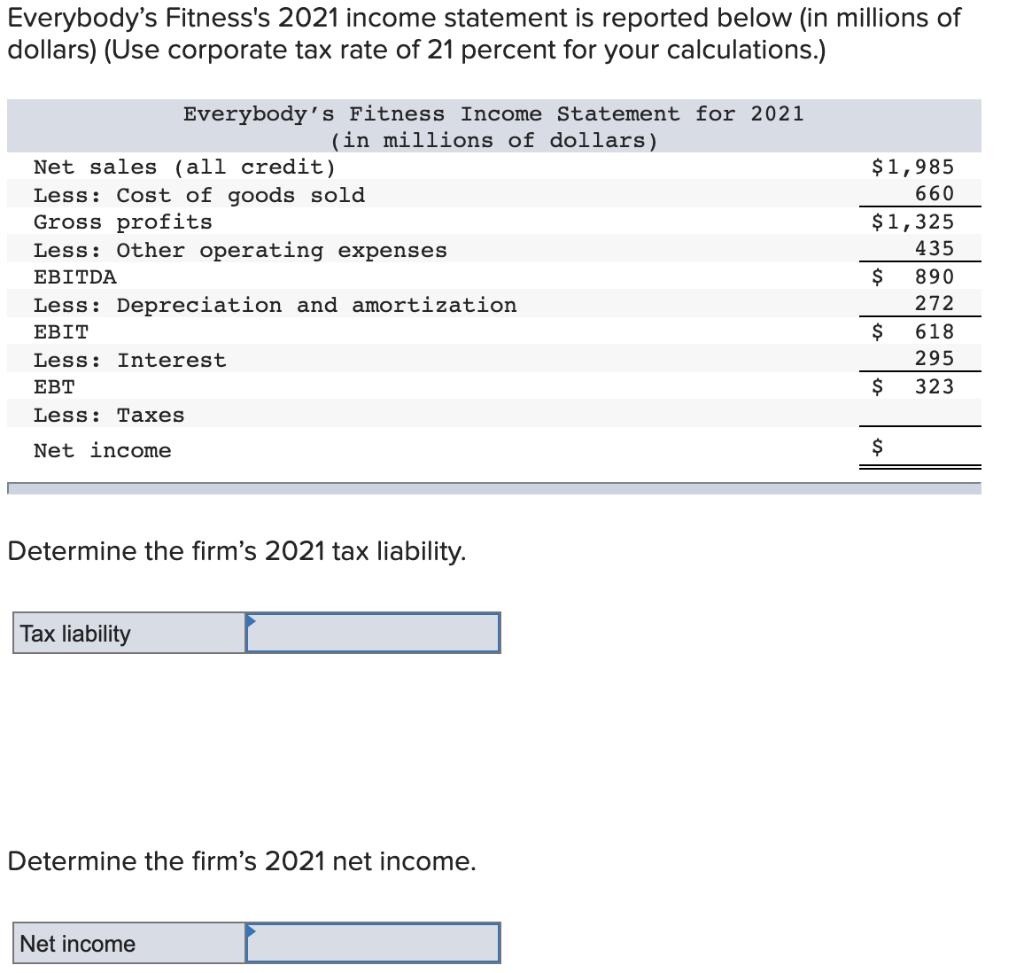Click inside the Net income answer box
The height and width of the screenshot is (973, 1024).
[x=373, y=942]
